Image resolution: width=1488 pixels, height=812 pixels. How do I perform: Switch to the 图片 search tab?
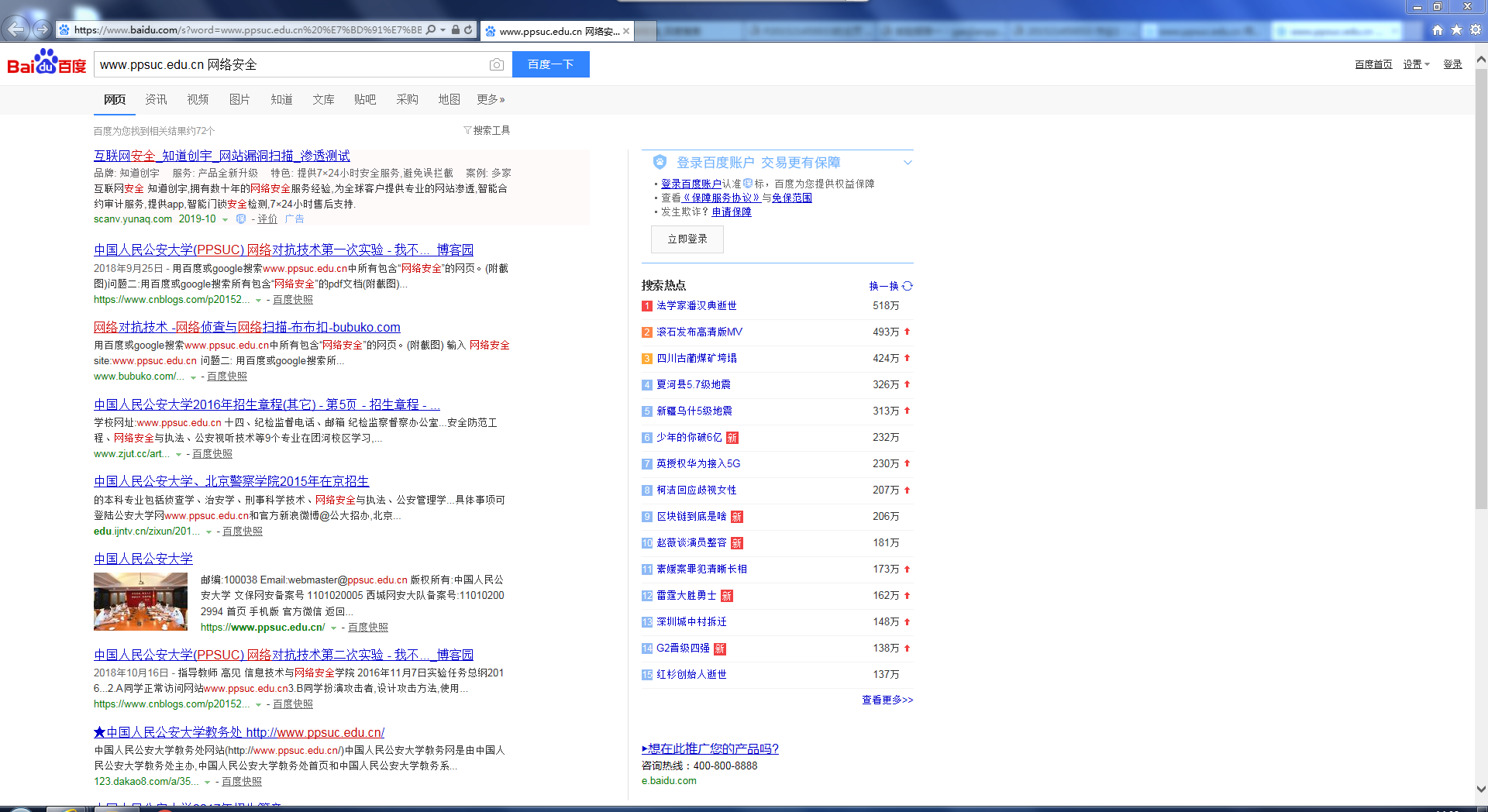[x=239, y=99]
